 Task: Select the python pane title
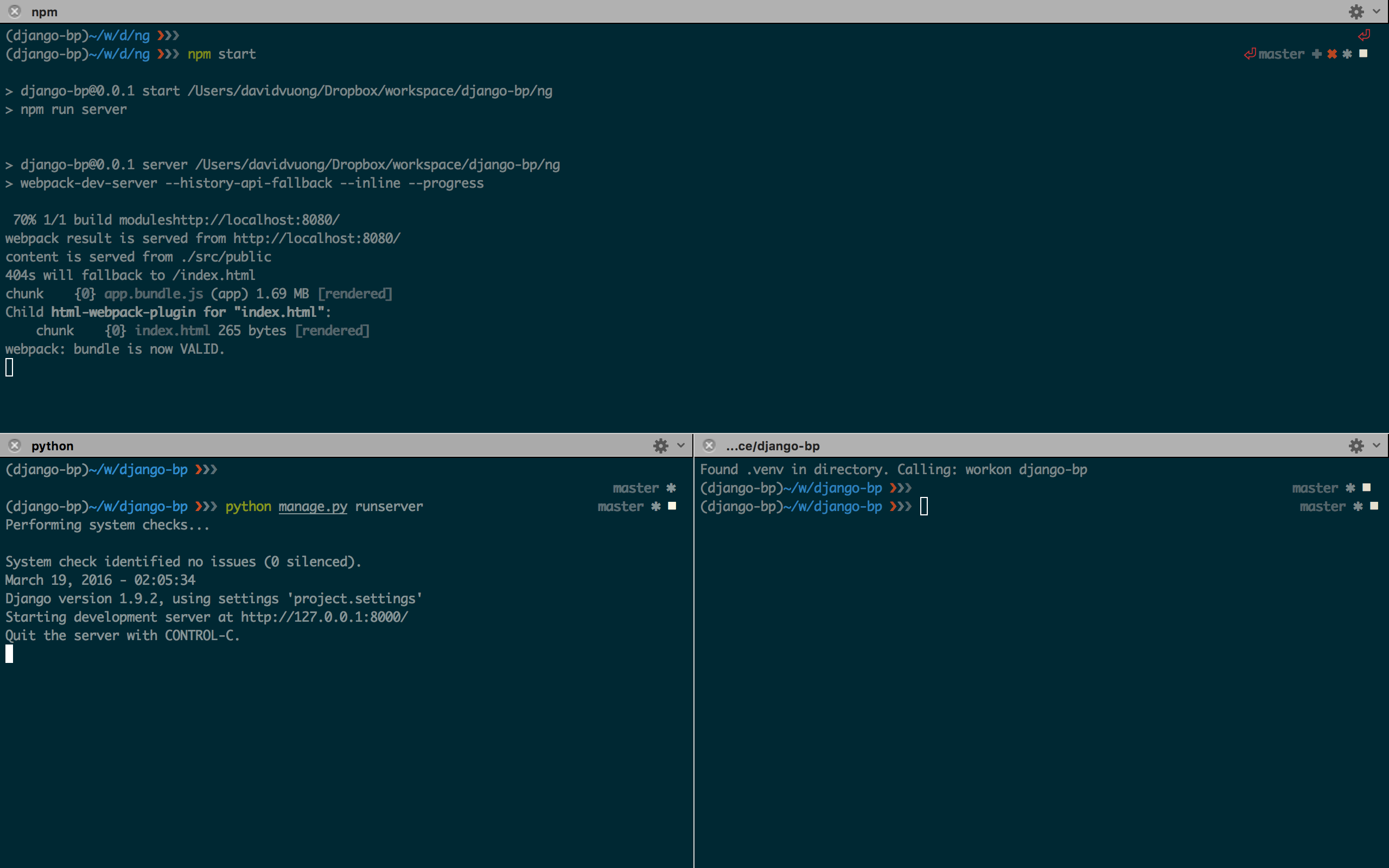(52, 446)
